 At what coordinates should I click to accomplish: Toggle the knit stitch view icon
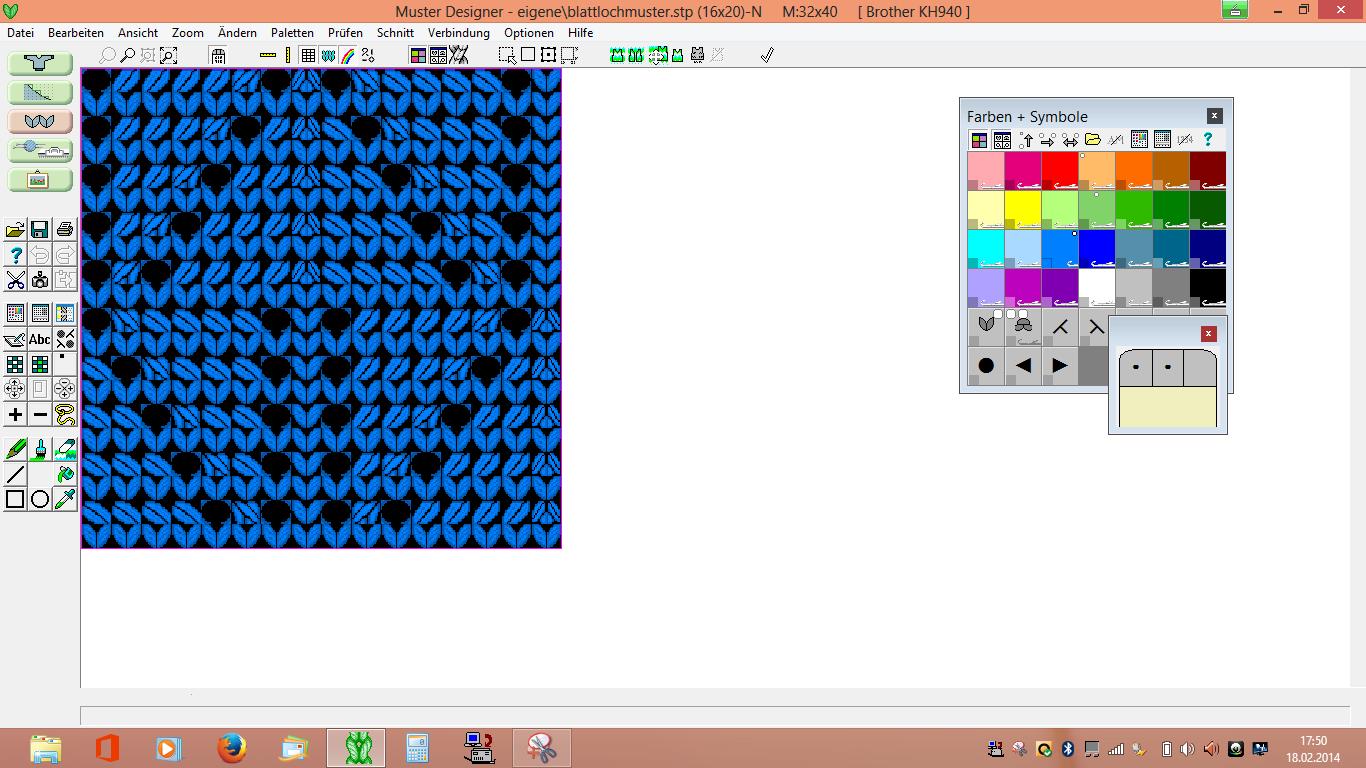click(328, 55)
